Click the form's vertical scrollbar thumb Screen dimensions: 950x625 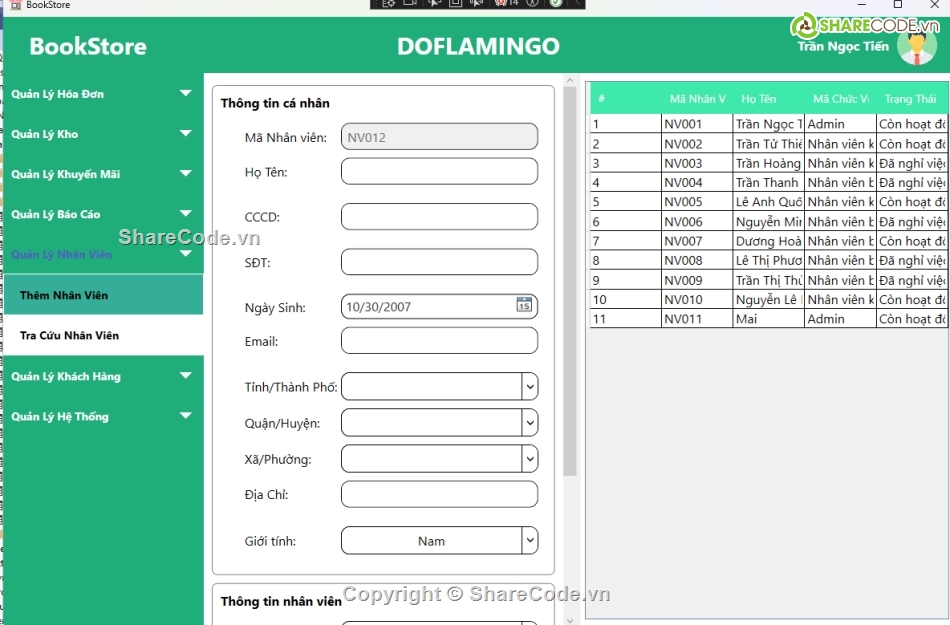[570, 280]
